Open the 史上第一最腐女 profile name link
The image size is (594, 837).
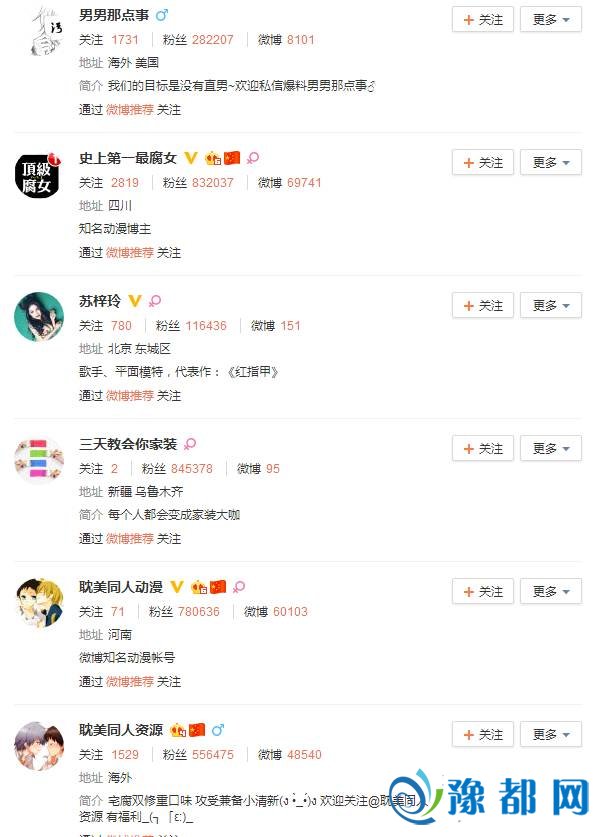pos(128,158)
